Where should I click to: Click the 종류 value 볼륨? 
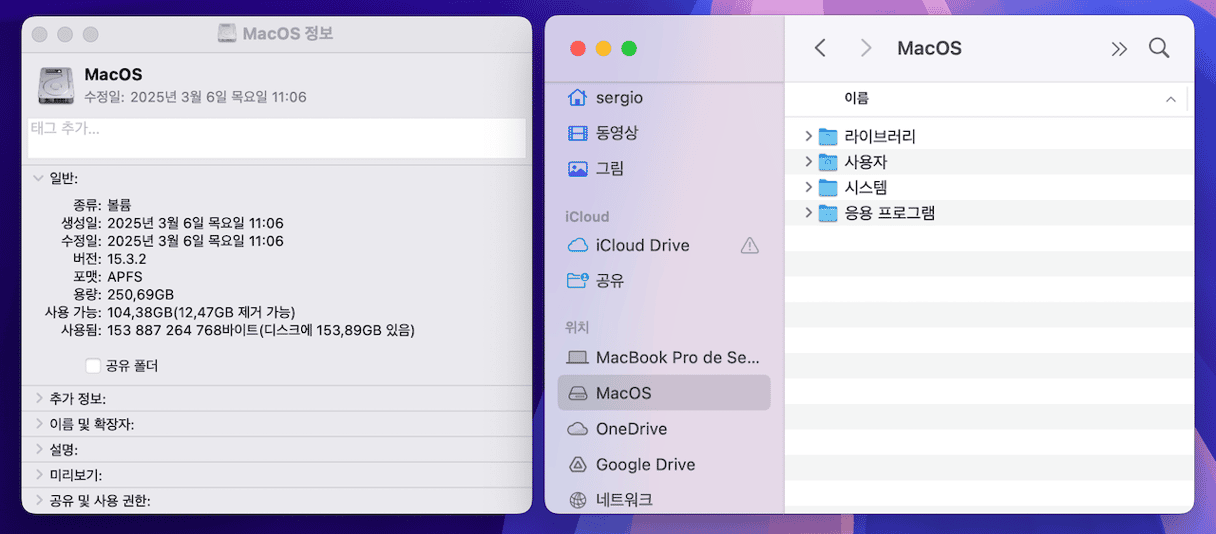pyautogui.click(x=119, y=205)
